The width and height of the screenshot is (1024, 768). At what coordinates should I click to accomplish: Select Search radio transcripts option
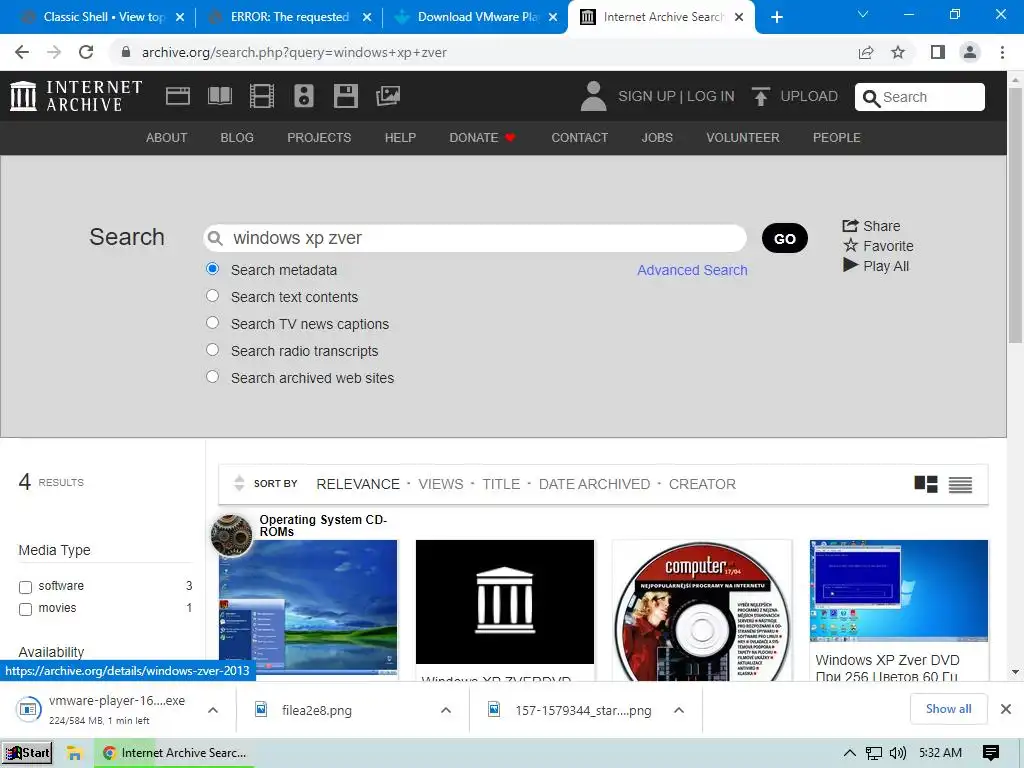[212, 349]
